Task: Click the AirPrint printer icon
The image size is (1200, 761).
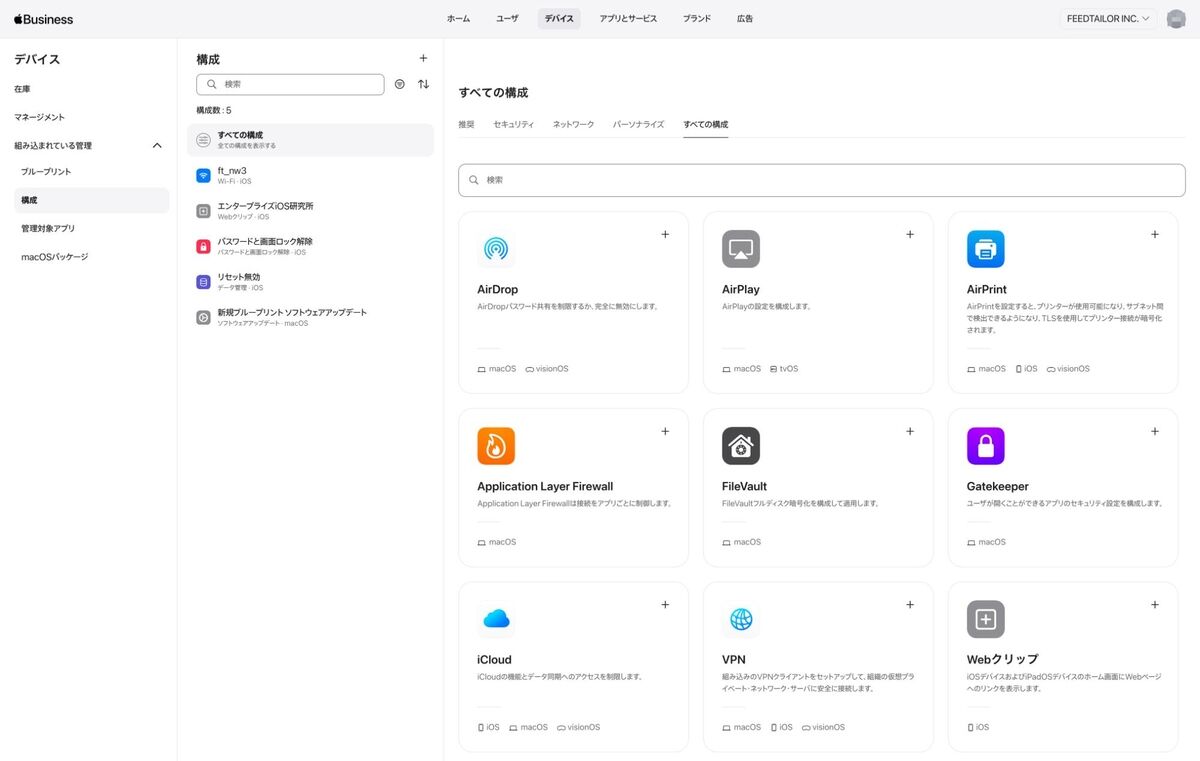Action: [x=985, y=249]
